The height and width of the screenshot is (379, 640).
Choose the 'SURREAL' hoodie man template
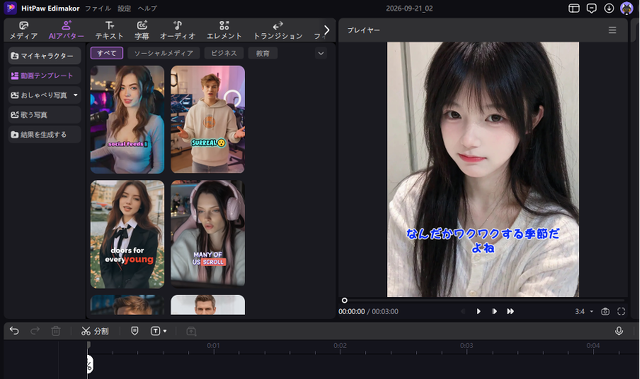point(208,120)
